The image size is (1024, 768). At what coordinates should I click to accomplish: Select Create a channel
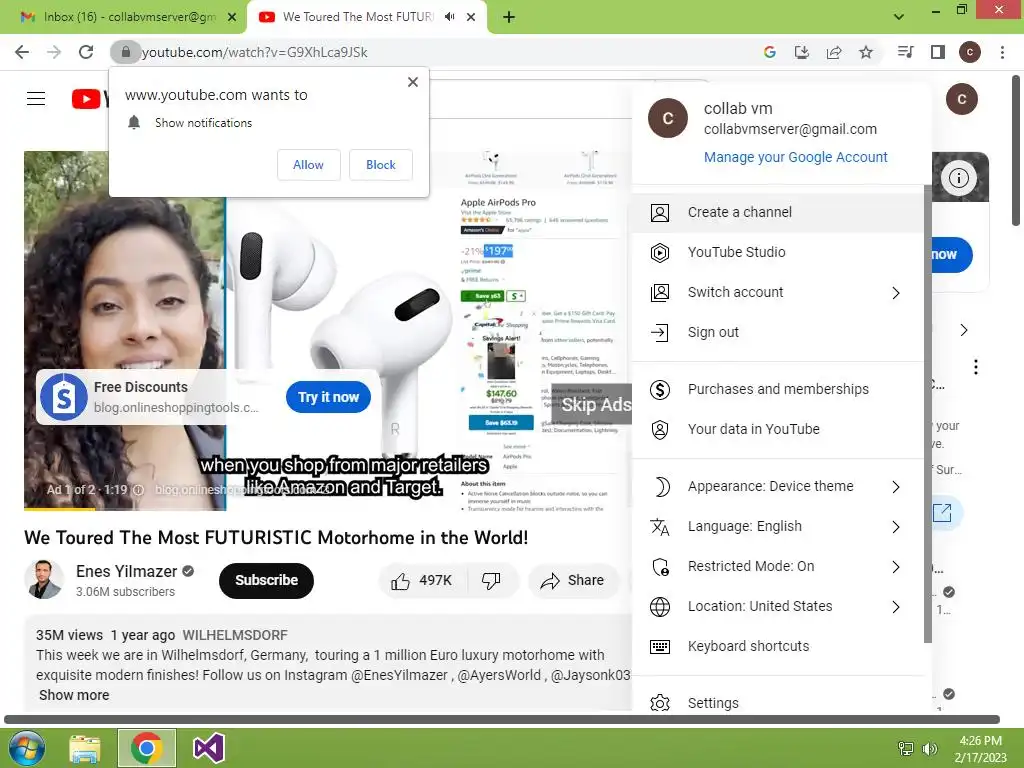pyautogui.click(x=778, y=212)
